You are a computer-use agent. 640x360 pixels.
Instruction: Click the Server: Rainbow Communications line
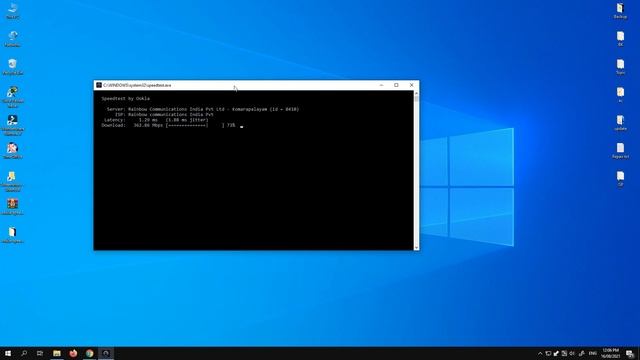point(203,109)
